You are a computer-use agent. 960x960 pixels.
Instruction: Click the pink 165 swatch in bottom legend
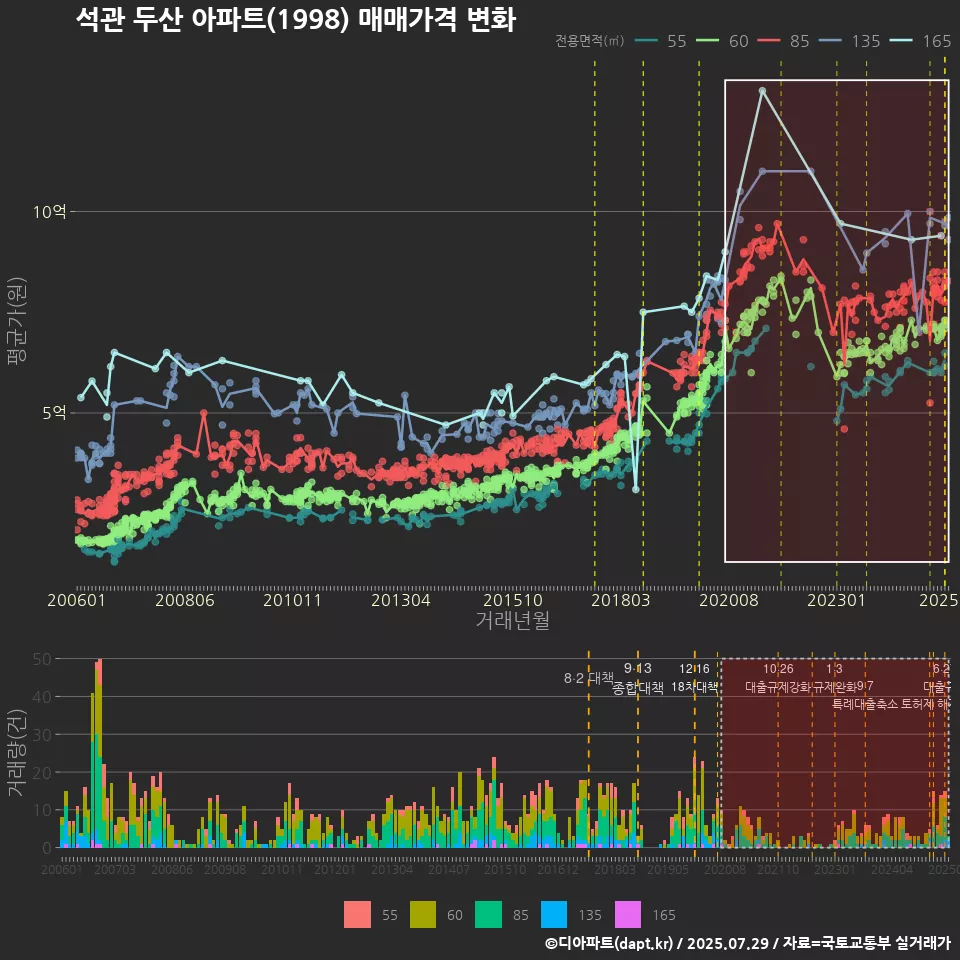[628, 915]
